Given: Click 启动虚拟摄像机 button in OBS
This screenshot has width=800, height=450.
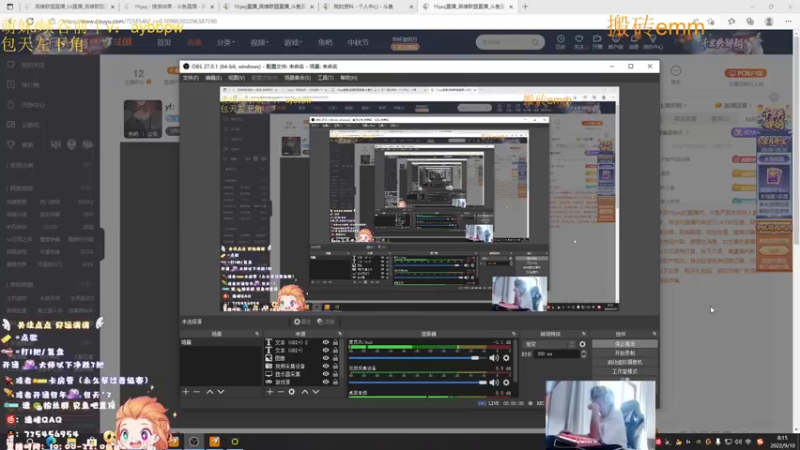Looking at the screenshot, I should 624,362.
